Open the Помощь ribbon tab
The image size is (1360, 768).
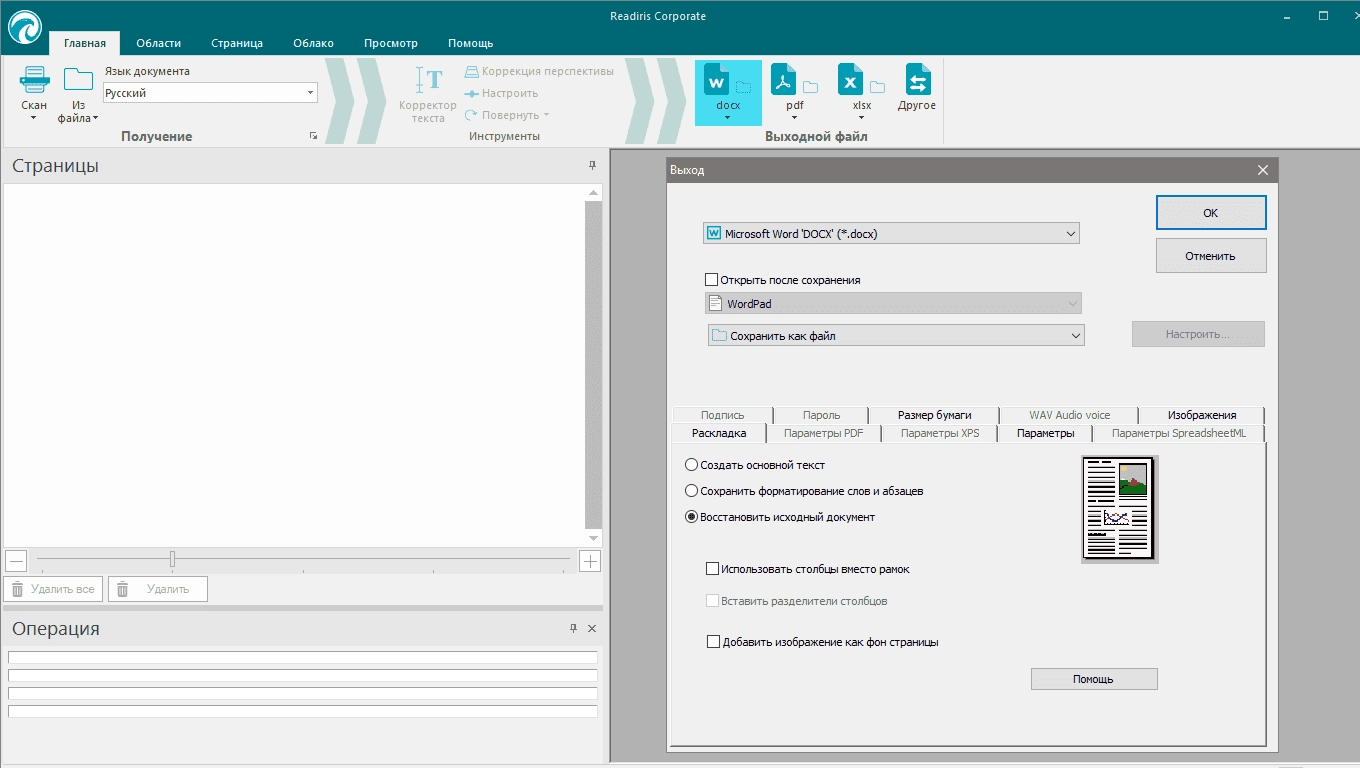coord(470,43)
